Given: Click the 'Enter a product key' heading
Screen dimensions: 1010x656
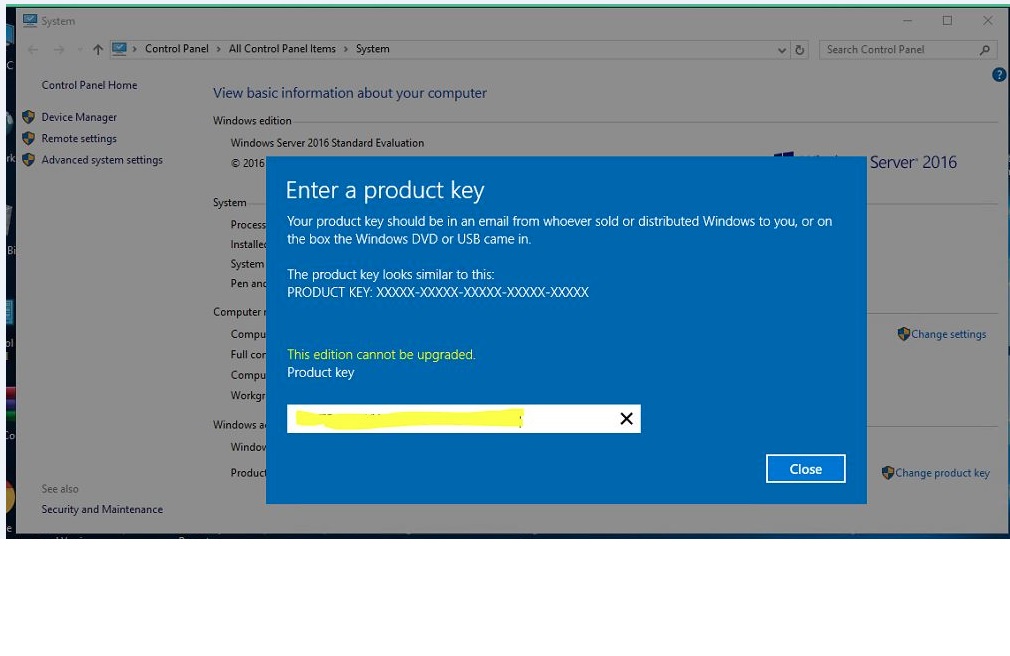Looking at the screenshot, I should tap(385, 190).
